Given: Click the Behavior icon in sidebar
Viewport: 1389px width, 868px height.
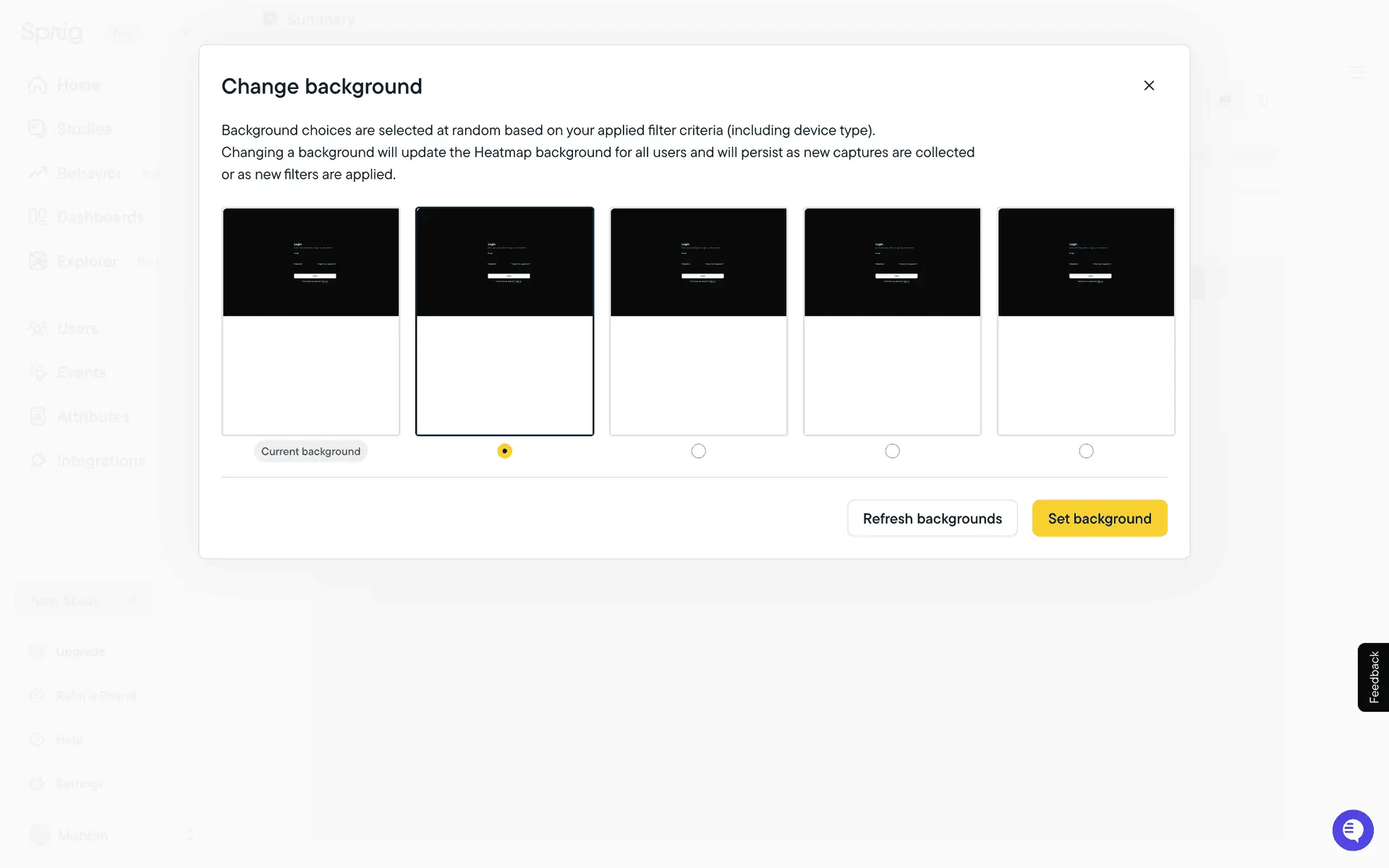Looking at the screenshot, I should pyautogui.click(x=38, y=173).
